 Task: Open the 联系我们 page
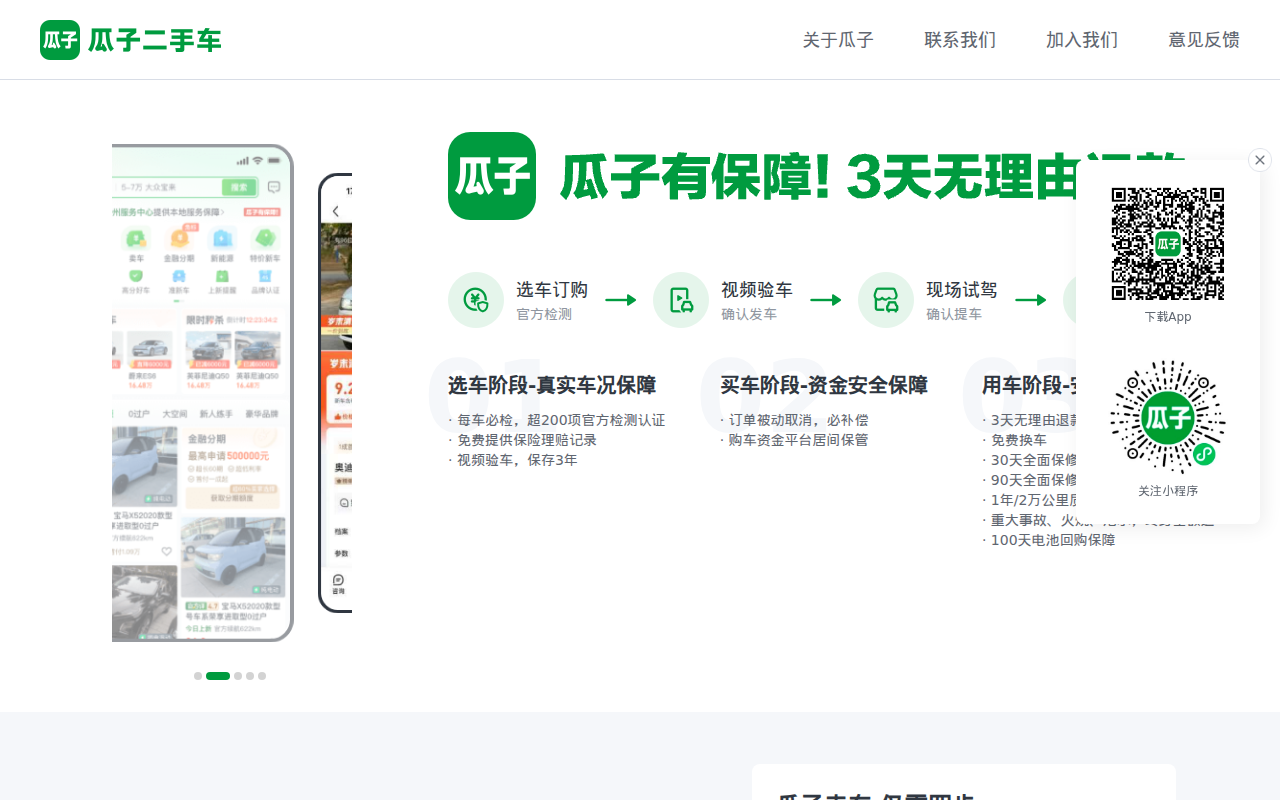click(960, 40)
